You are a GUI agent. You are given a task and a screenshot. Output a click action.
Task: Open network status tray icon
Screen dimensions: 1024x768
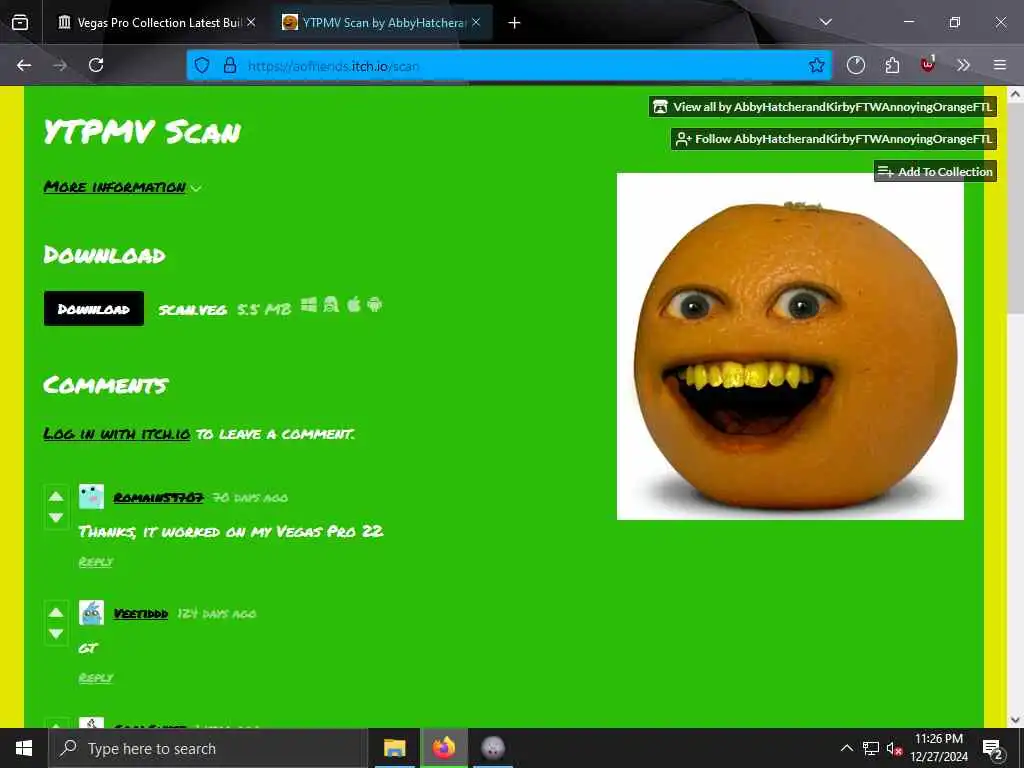[871, 748]
